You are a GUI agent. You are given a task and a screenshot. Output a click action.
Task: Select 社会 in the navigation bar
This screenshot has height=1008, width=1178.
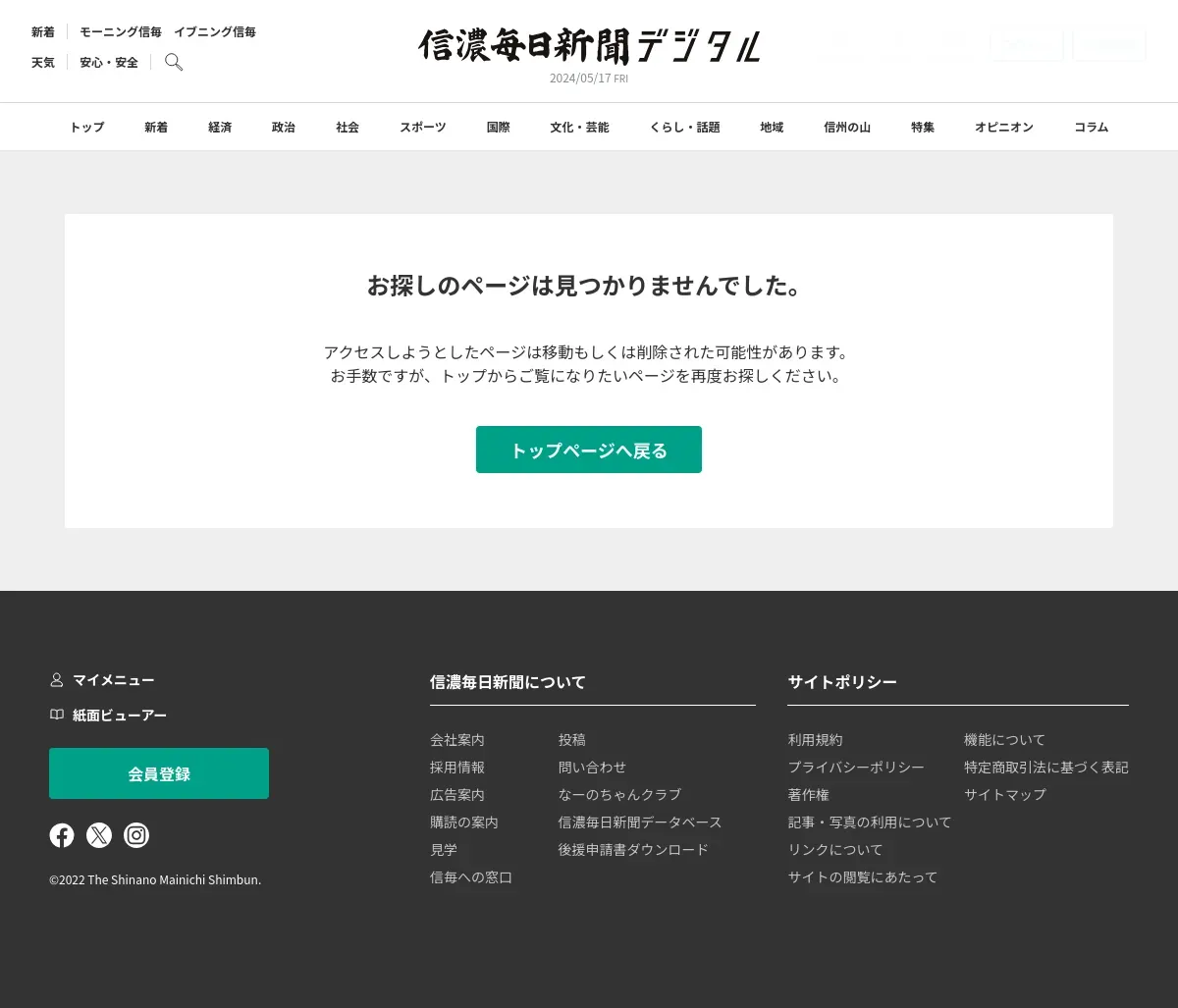348,128
